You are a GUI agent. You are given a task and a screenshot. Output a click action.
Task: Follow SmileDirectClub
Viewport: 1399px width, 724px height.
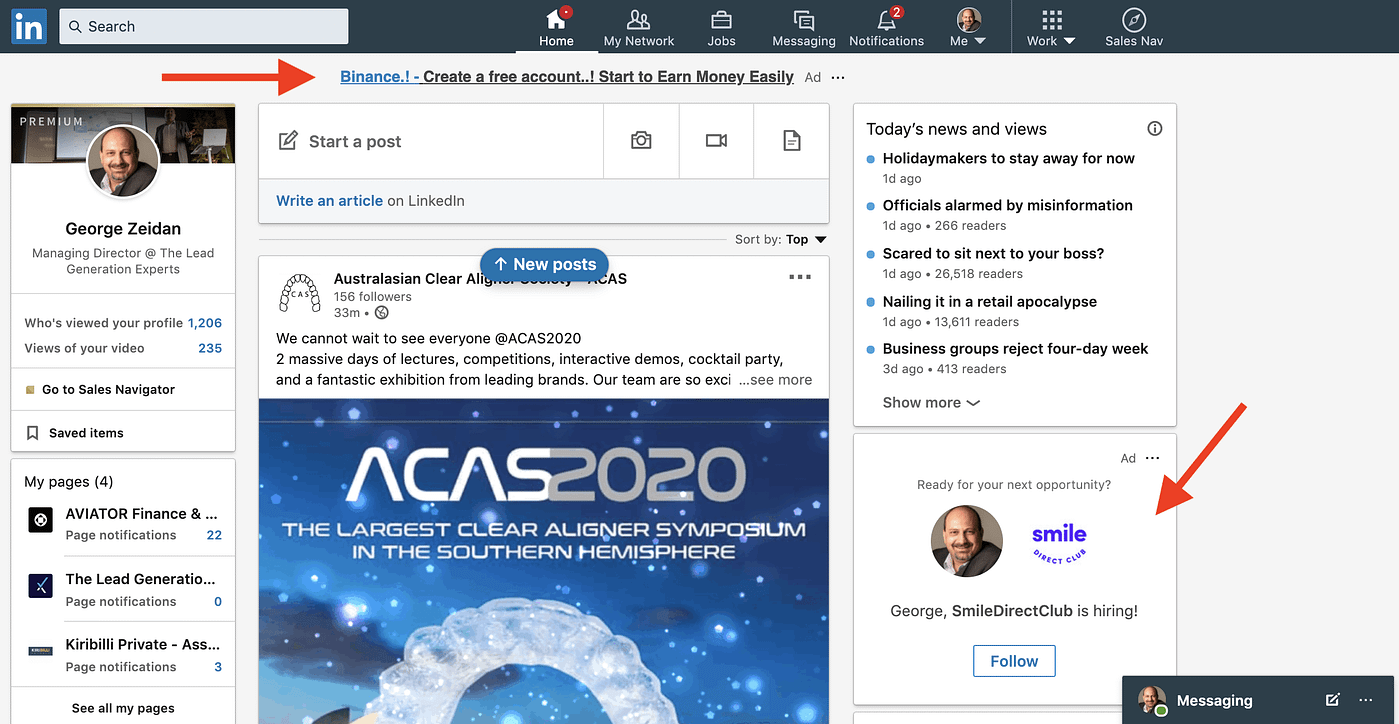click(x=1014, y=661)
